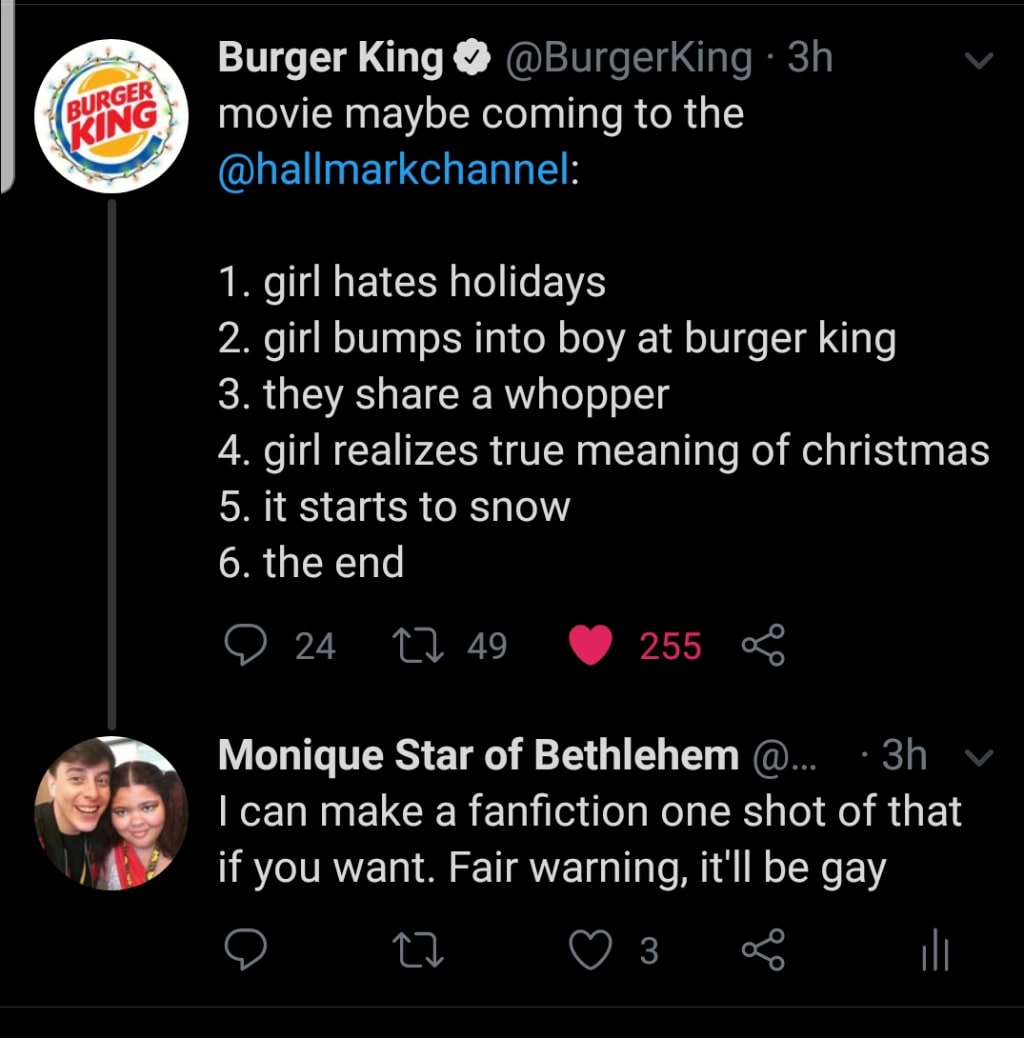
Task: Open the @hallmarkchannel mention link
Action: 395,168
